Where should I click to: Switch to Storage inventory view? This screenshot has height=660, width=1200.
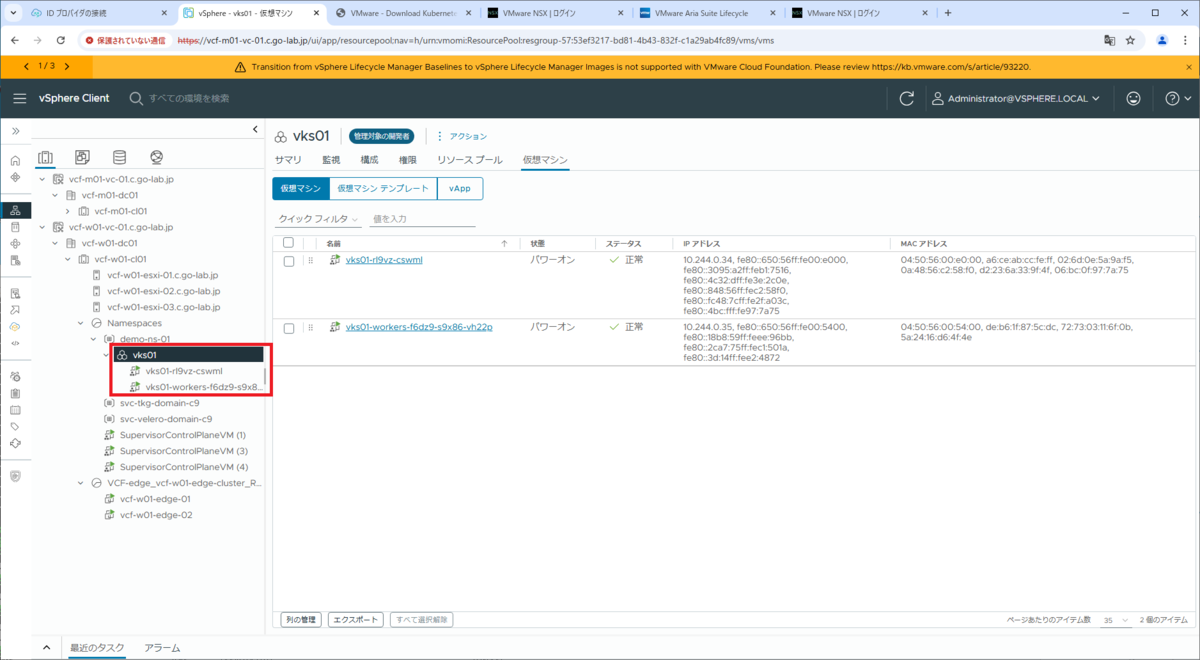[x=120, y=157]
